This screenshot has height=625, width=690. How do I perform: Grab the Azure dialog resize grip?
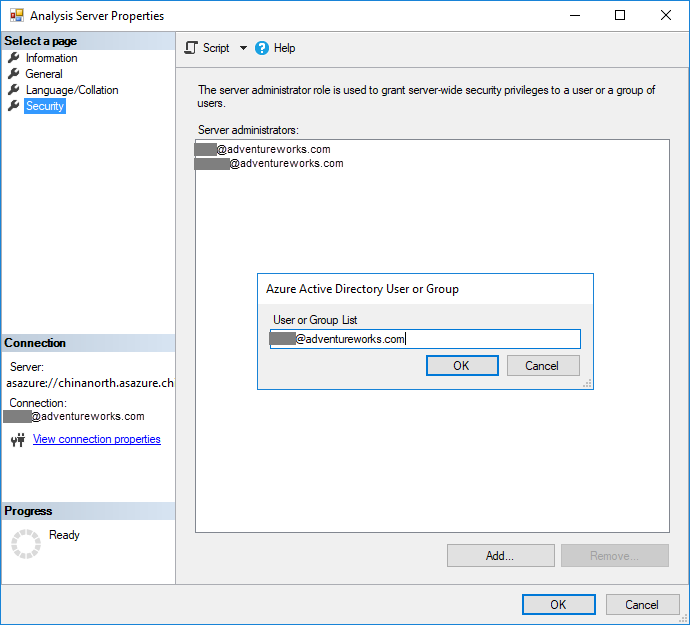coord(587,383)
